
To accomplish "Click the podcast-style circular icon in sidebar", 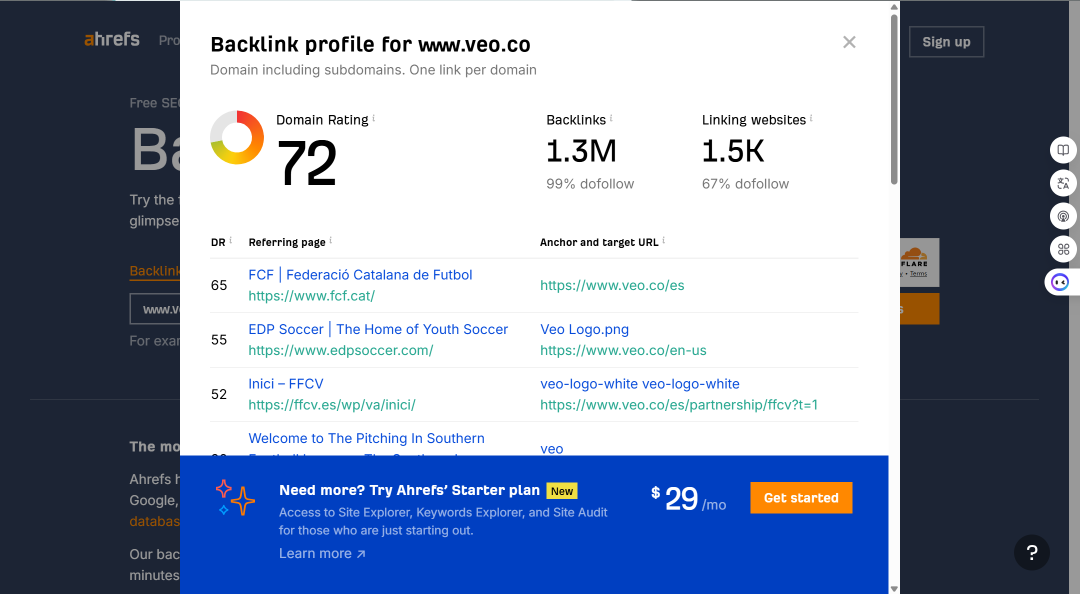I will point(1063,216).
